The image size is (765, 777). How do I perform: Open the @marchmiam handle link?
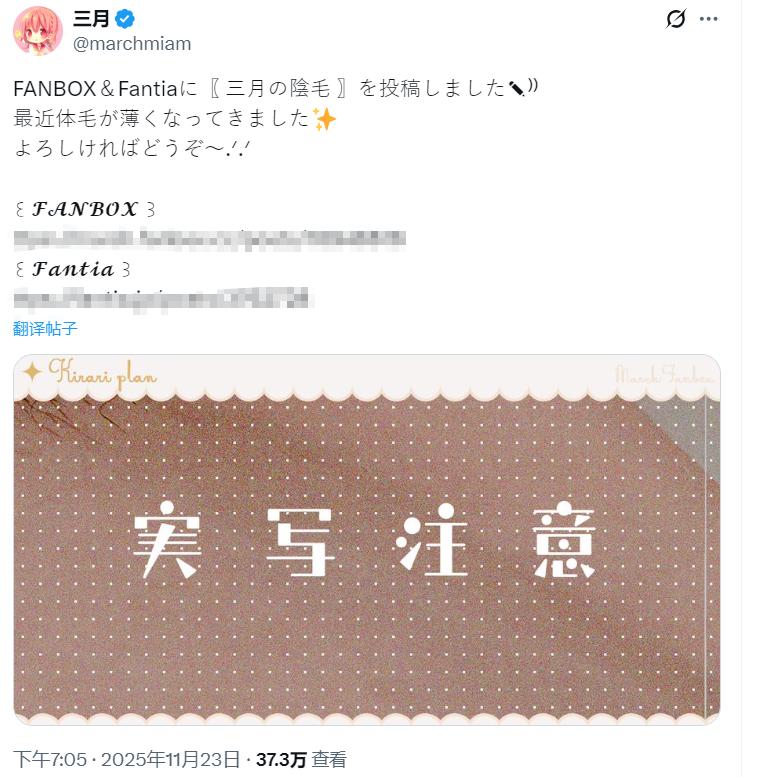coord(132,44)
